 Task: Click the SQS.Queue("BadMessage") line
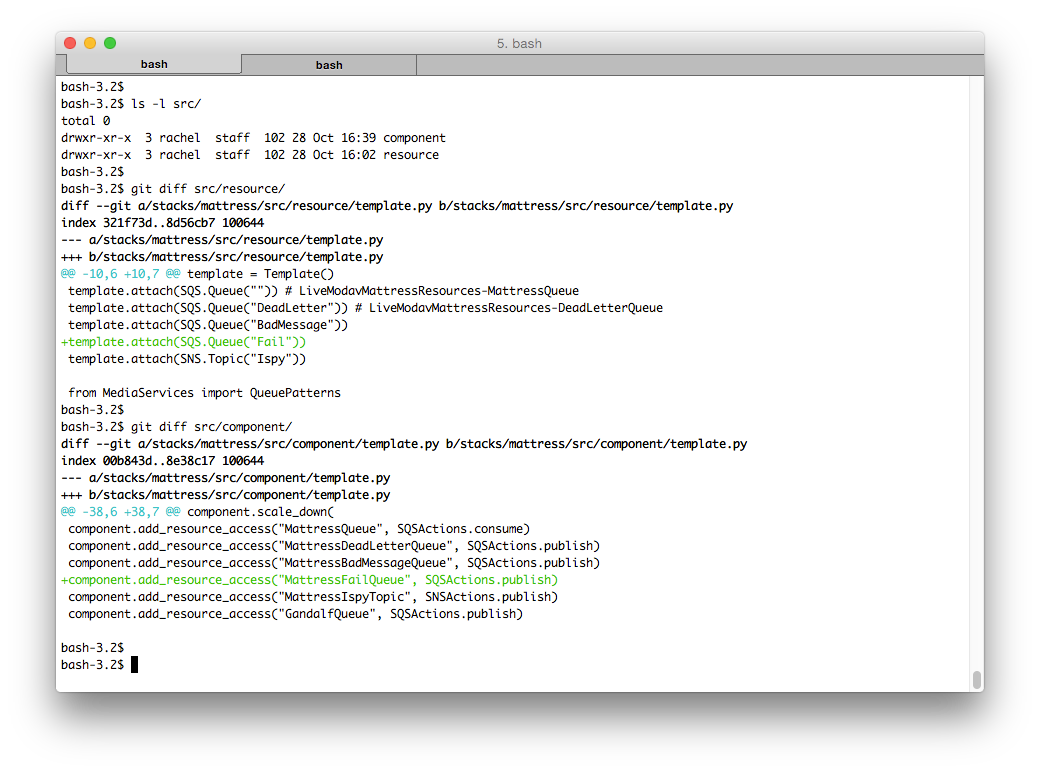click(x=208, y=325)
